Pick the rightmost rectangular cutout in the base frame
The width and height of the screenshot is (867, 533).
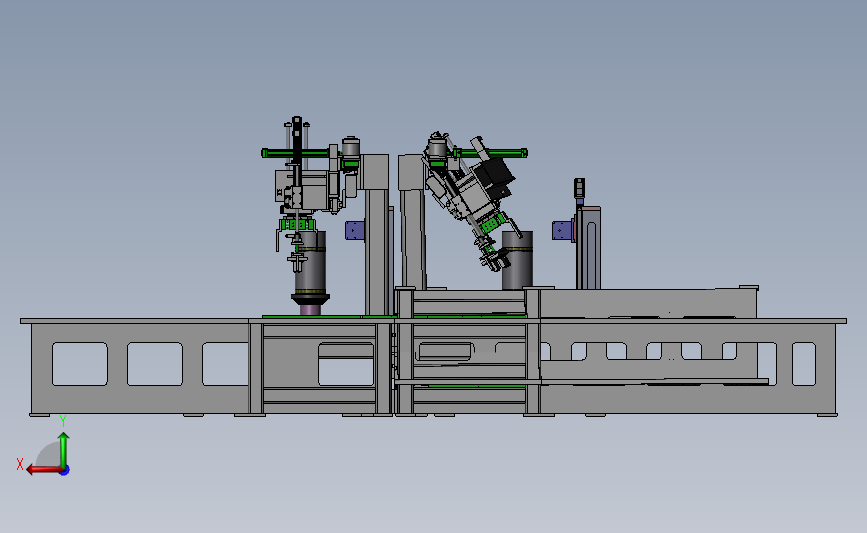tap(804, 364)
